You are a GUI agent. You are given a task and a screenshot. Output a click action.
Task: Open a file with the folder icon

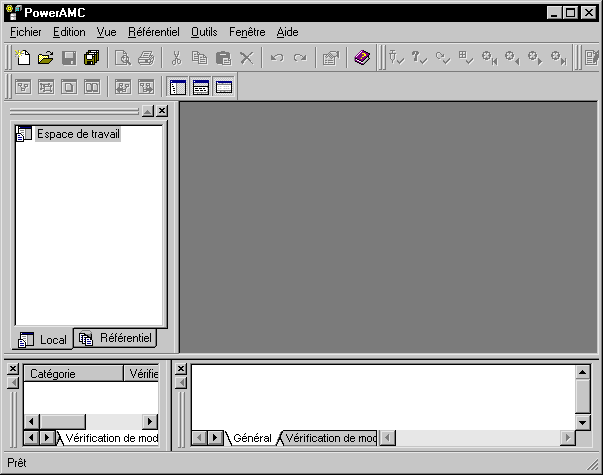[x=46, y=58]
